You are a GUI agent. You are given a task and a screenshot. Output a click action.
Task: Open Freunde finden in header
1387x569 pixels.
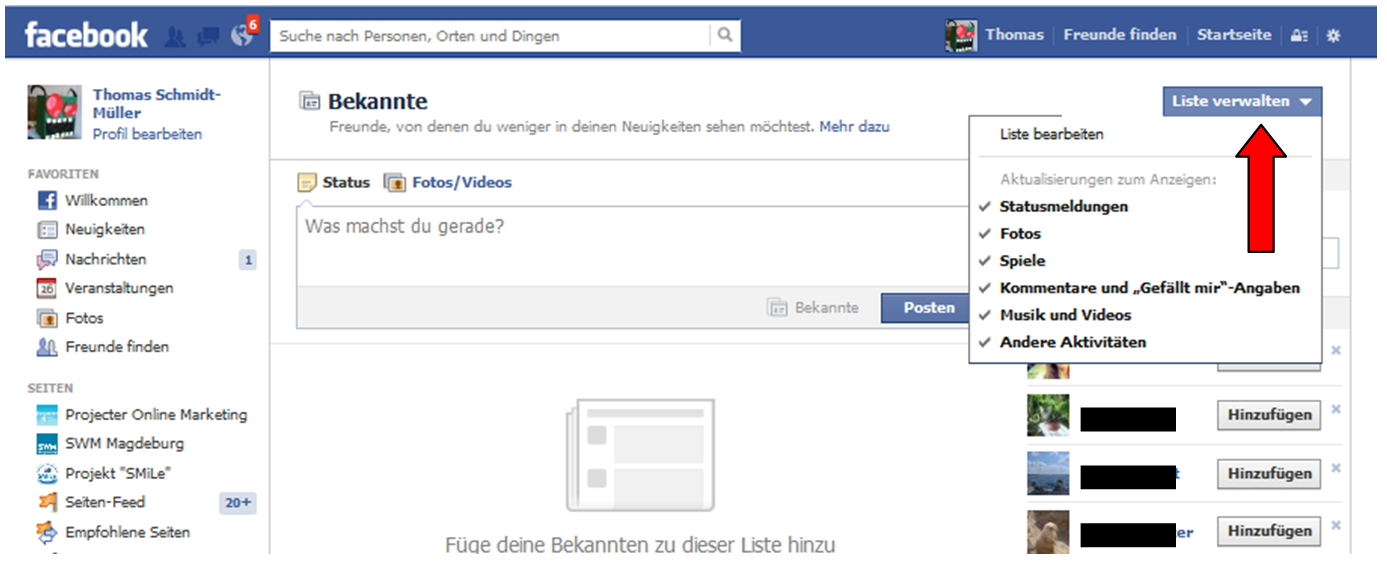tap(1120, 35)
